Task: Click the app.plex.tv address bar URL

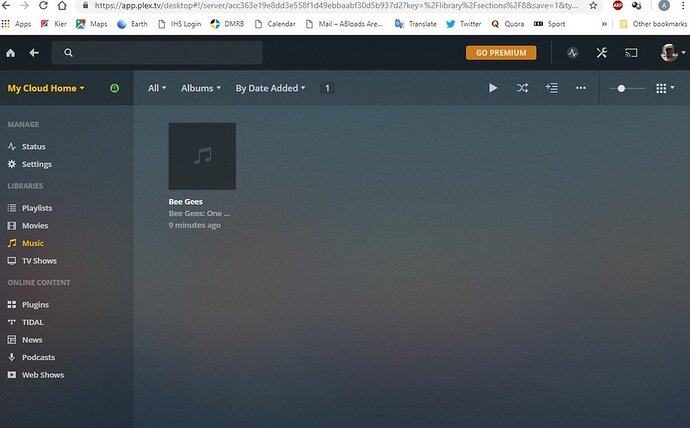Action: (x=336, y=6)
